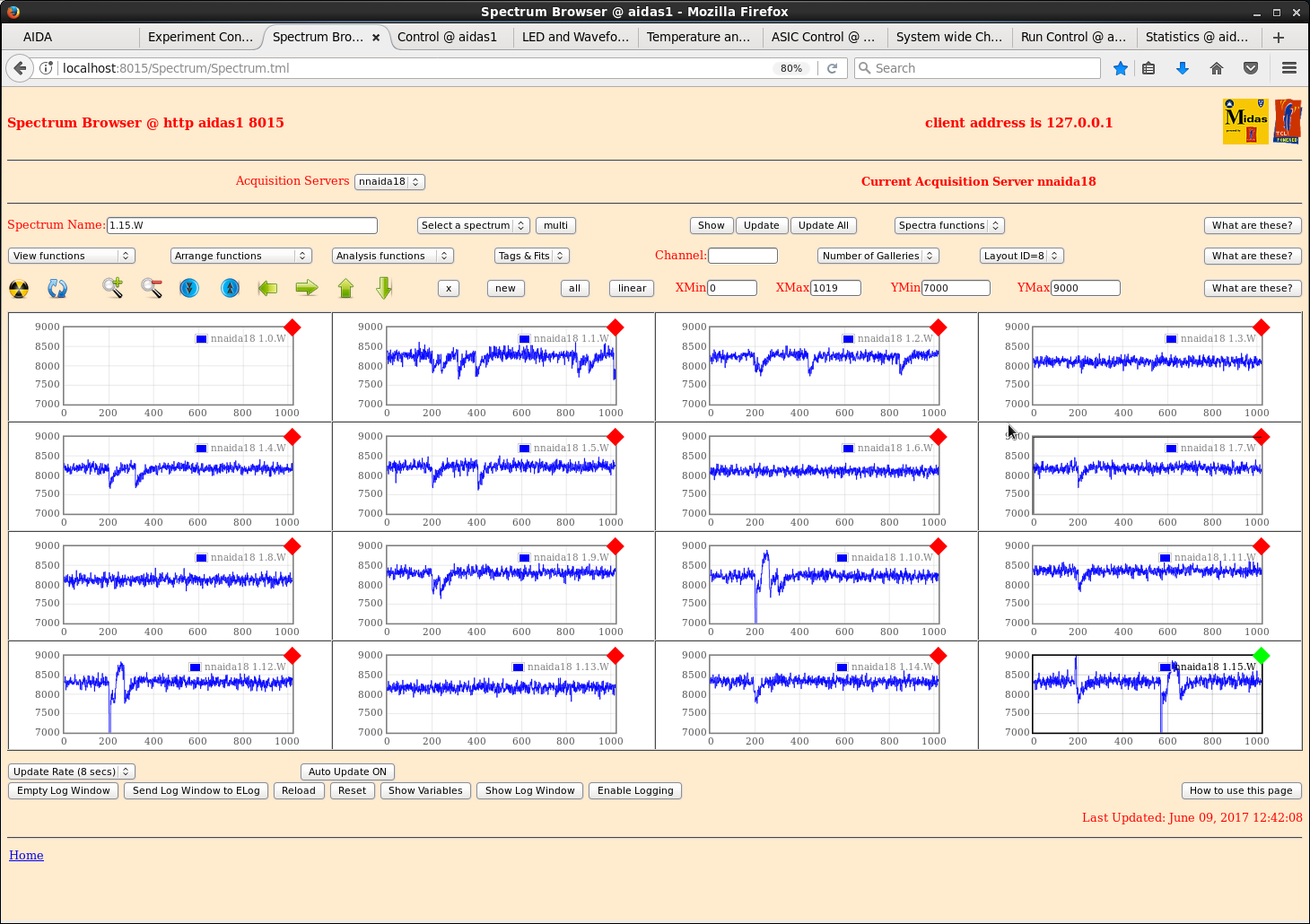Image resolution: width=1310 pixels, height=924 pixels.
Task: Toggle the red diamond tag on nnaida18 1.0.W
Action: coord(293,327)
